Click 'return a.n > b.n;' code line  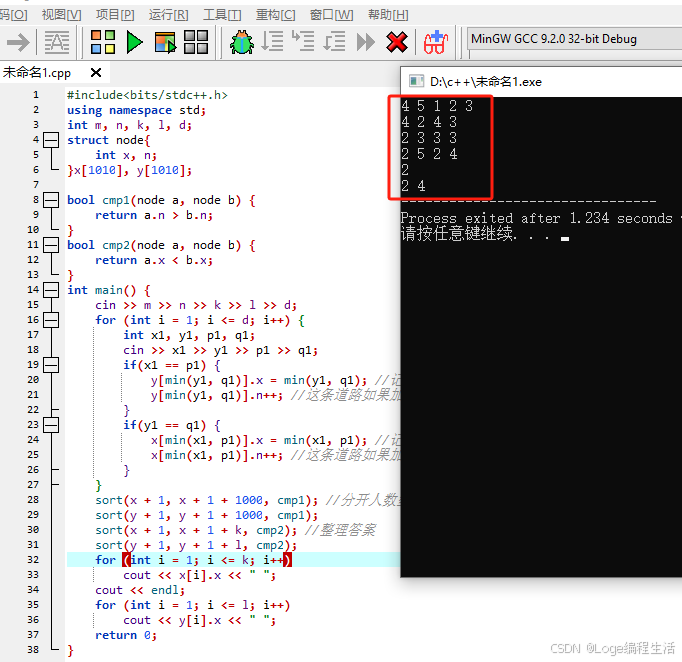click(x=154, y=215)
